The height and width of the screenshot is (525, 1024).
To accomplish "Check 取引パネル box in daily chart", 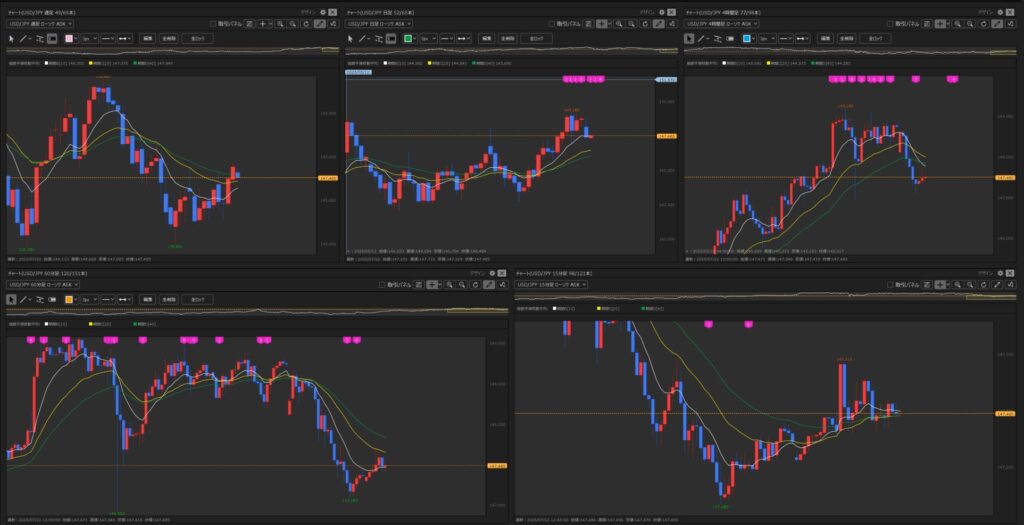I will click(552, 24).
